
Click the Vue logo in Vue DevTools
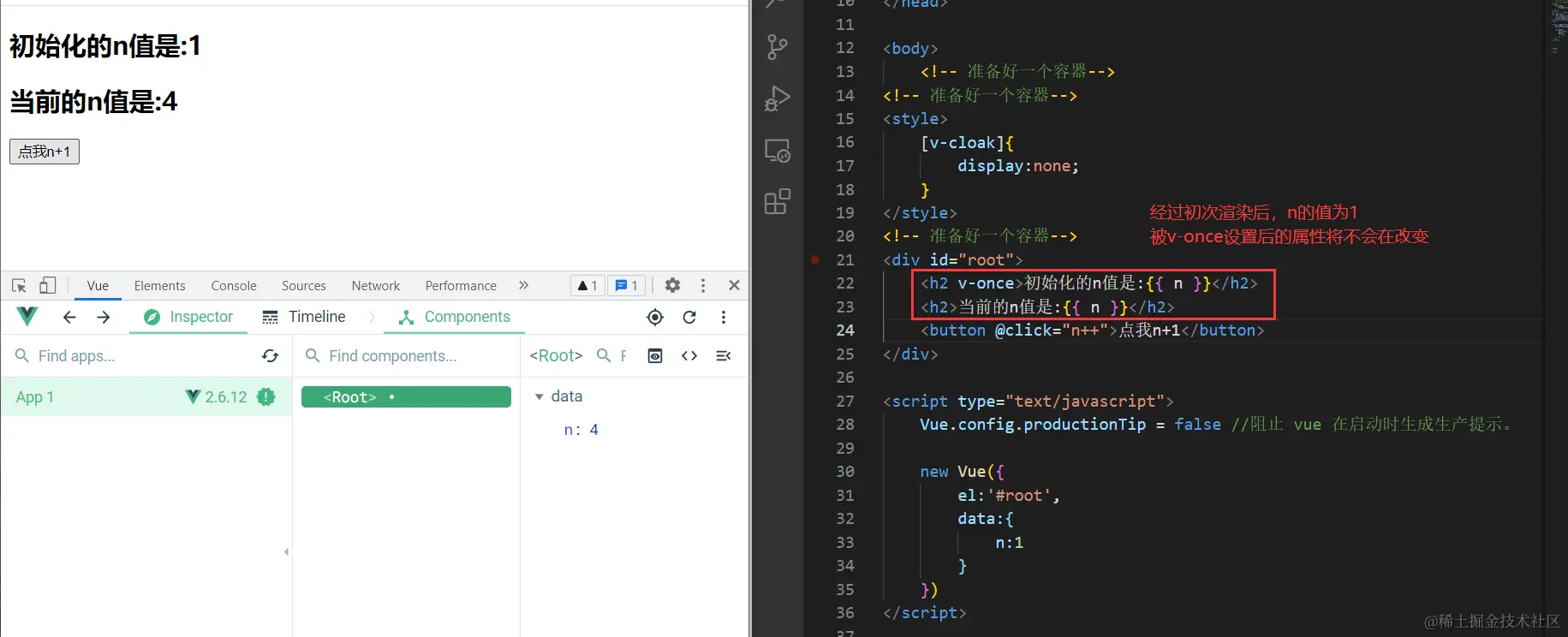(27, 317)
